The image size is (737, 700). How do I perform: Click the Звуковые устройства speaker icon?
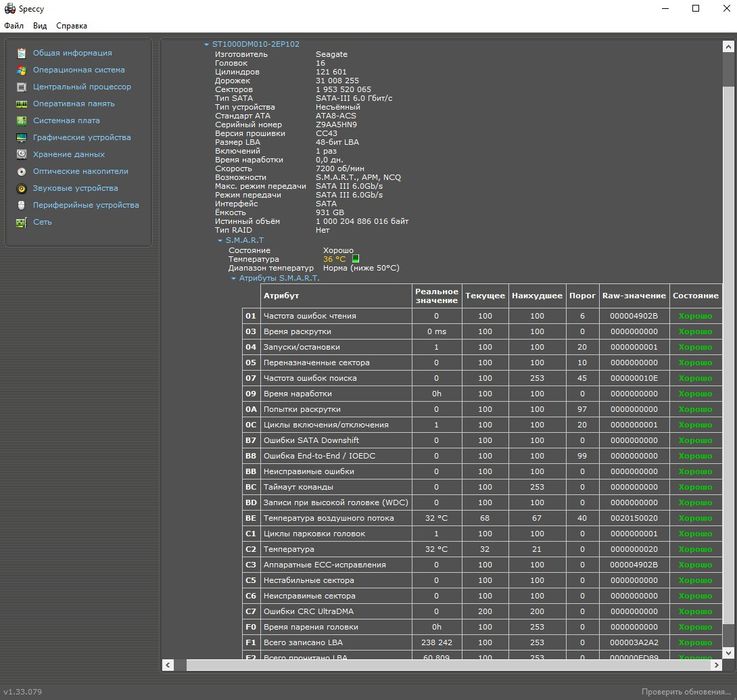pyautogui.click(x=22, y=189)
